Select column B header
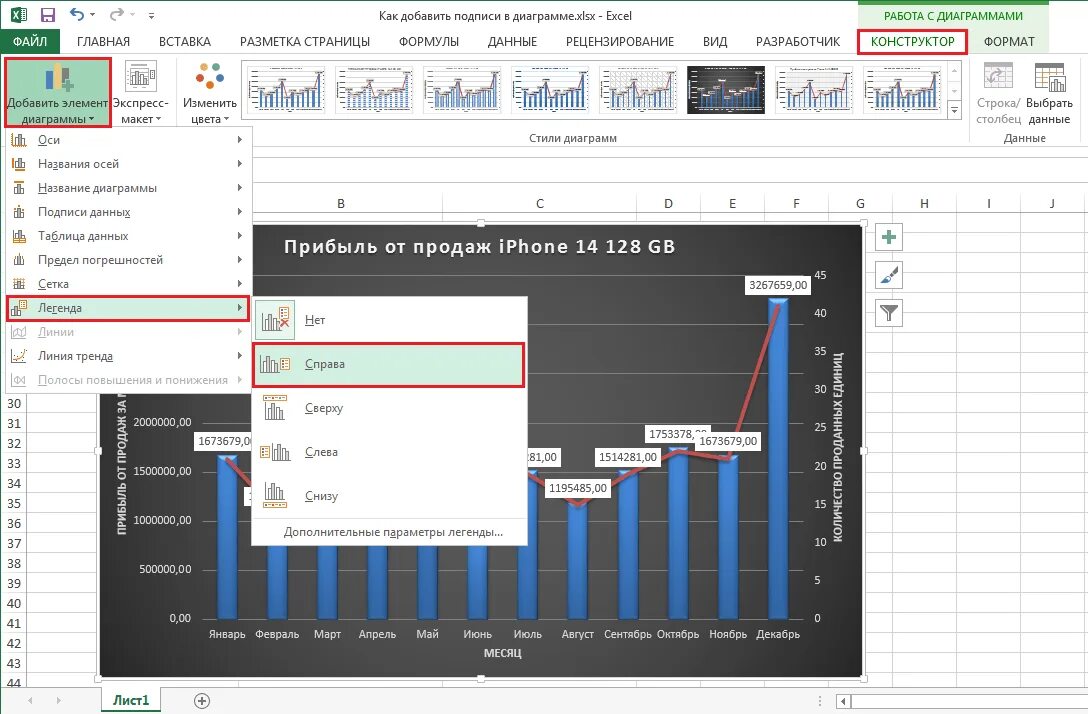Screen dimensions: 1088x714 tap(341, 203)
